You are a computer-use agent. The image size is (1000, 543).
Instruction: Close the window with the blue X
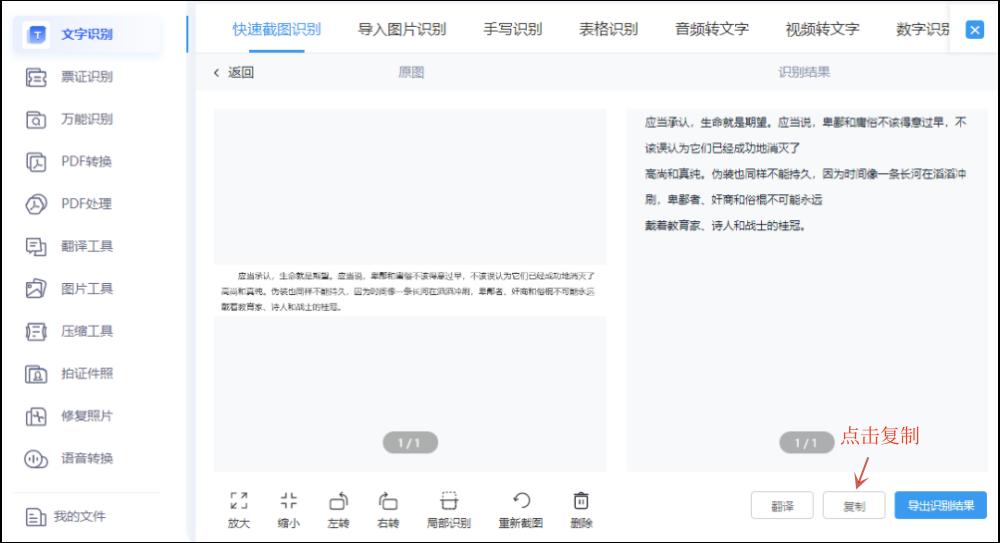coord(974,30)
